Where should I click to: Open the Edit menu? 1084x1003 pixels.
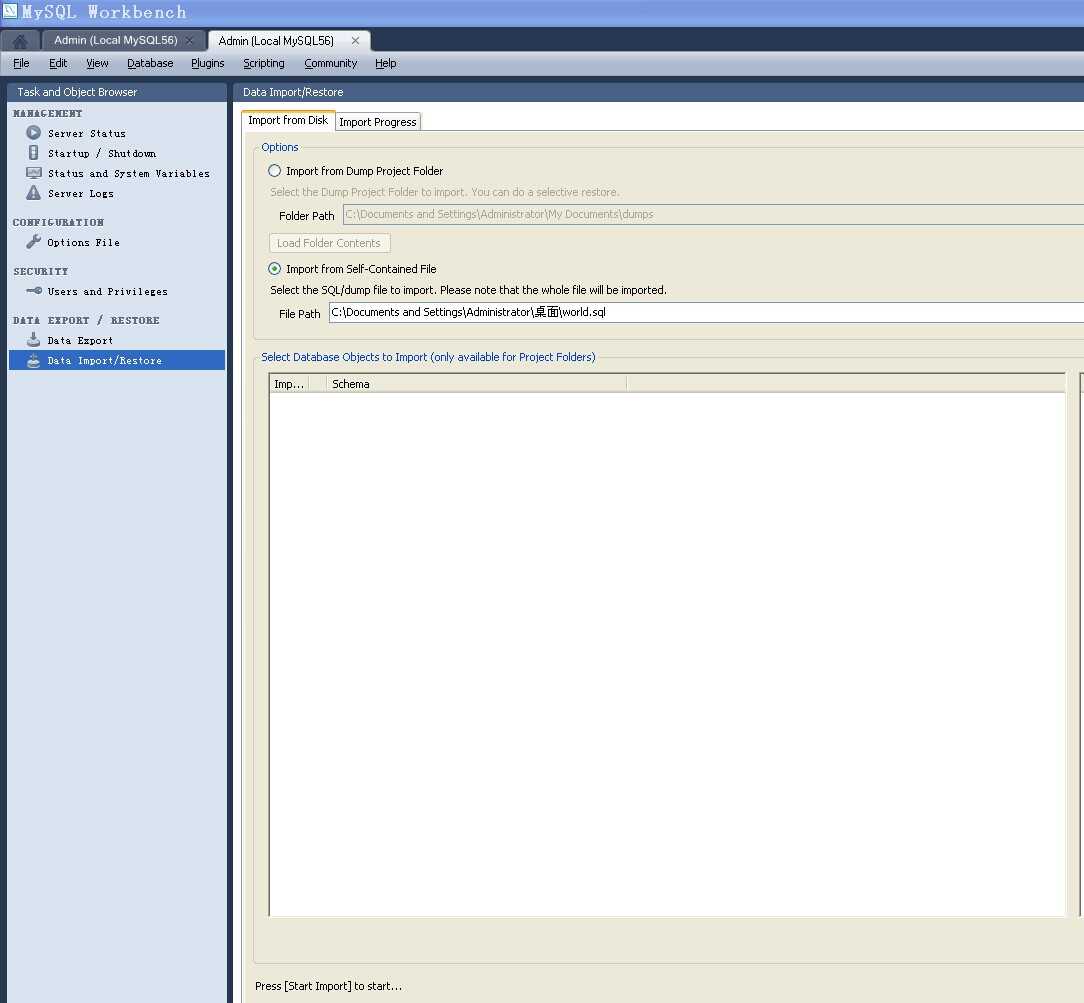58,63
